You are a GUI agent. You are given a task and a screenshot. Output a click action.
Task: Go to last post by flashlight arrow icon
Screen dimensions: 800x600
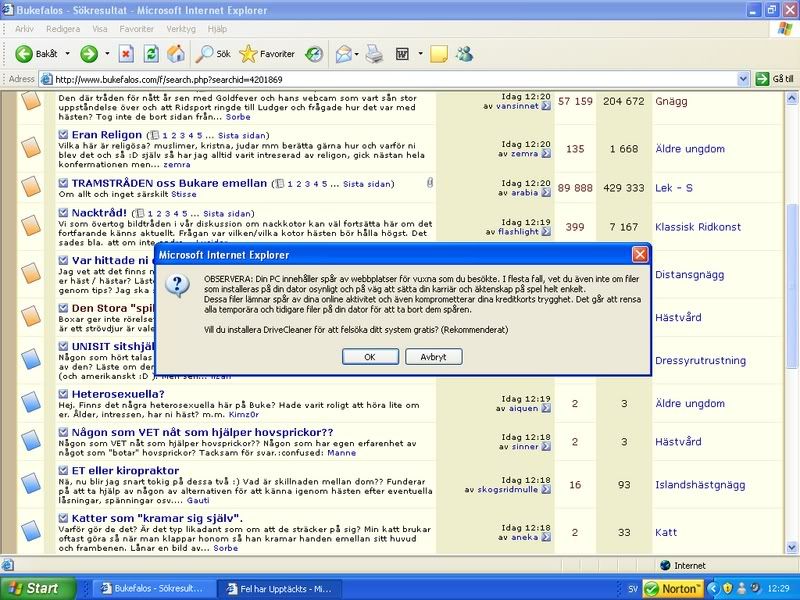(546, 232)
